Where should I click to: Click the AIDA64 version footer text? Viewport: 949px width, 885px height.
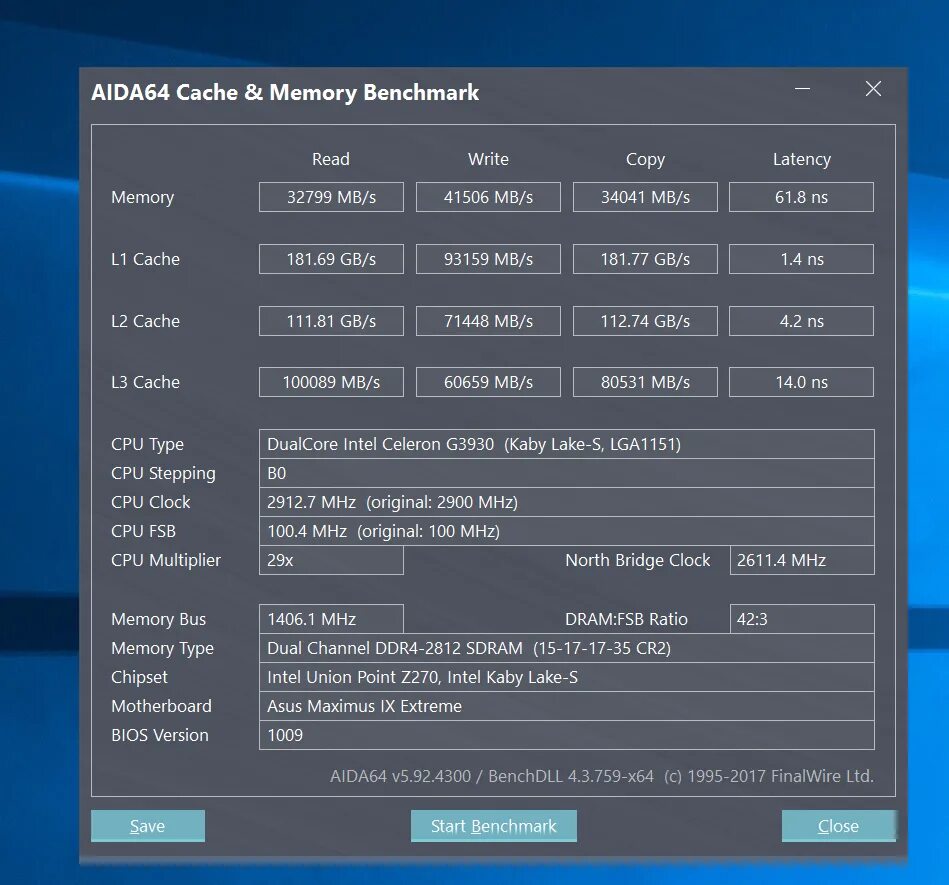[602, 776]
